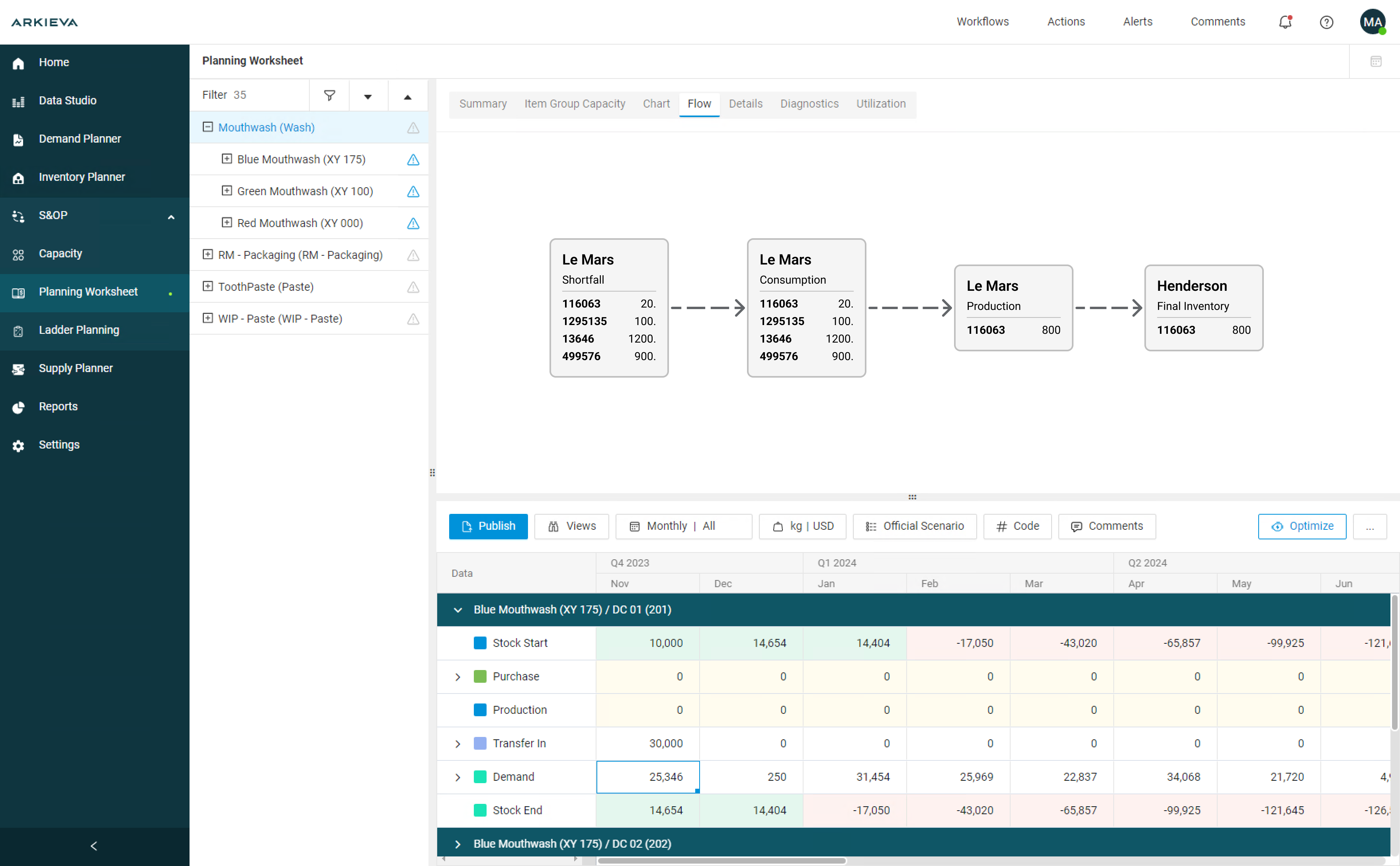
Task: Open the help question mark icon
Action: (x=1326, y=22)
